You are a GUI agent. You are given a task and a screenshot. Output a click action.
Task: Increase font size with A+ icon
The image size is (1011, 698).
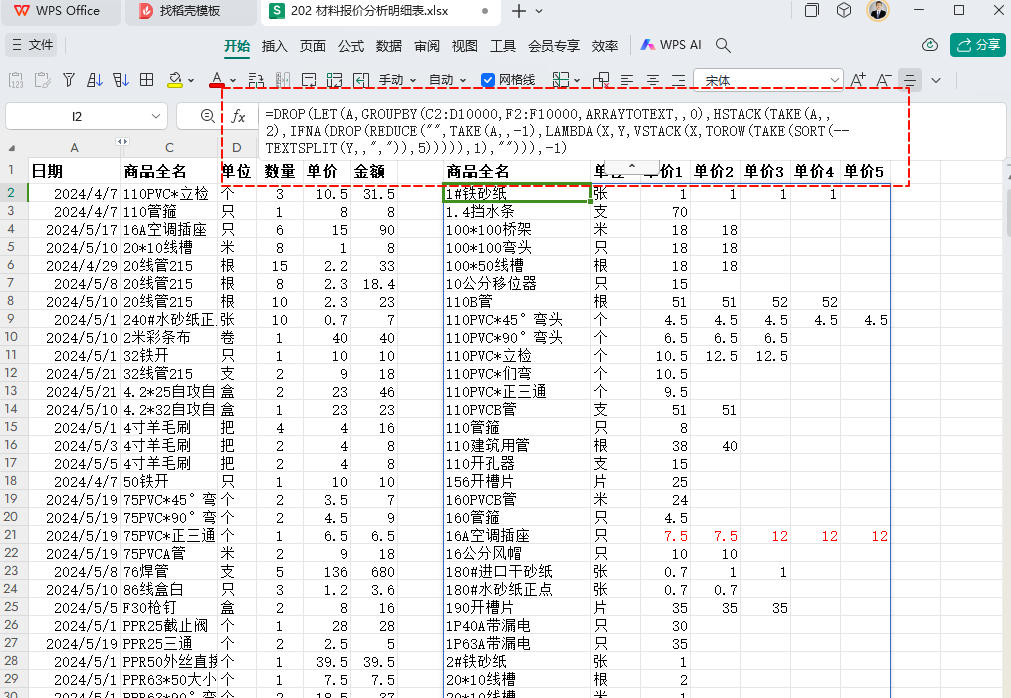coord(858,80)
